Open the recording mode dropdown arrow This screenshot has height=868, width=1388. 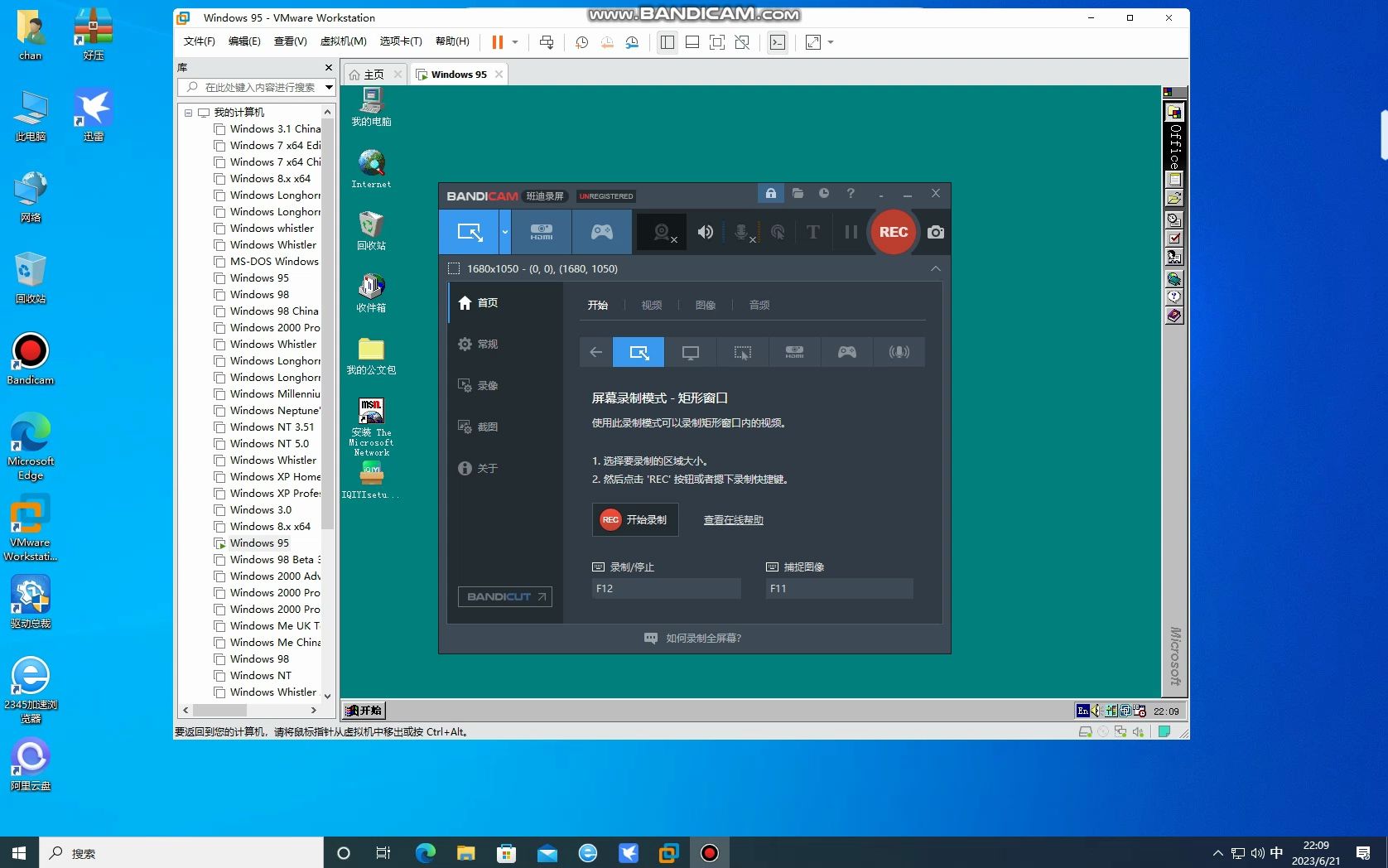[x=504, y=232]
